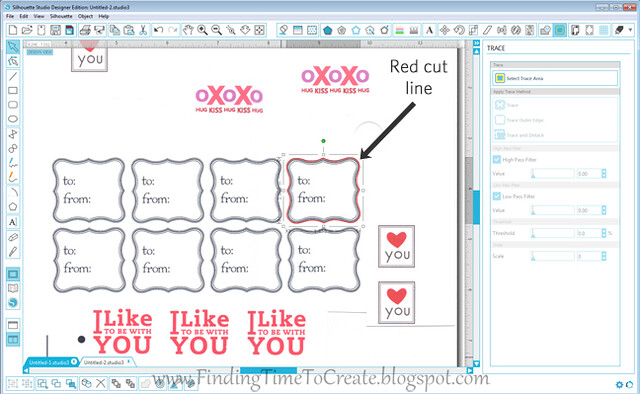This screenshot has width=640, height=394.
Task: Open Edit menu
Action: pyautogui.click(x=24, y=16)
